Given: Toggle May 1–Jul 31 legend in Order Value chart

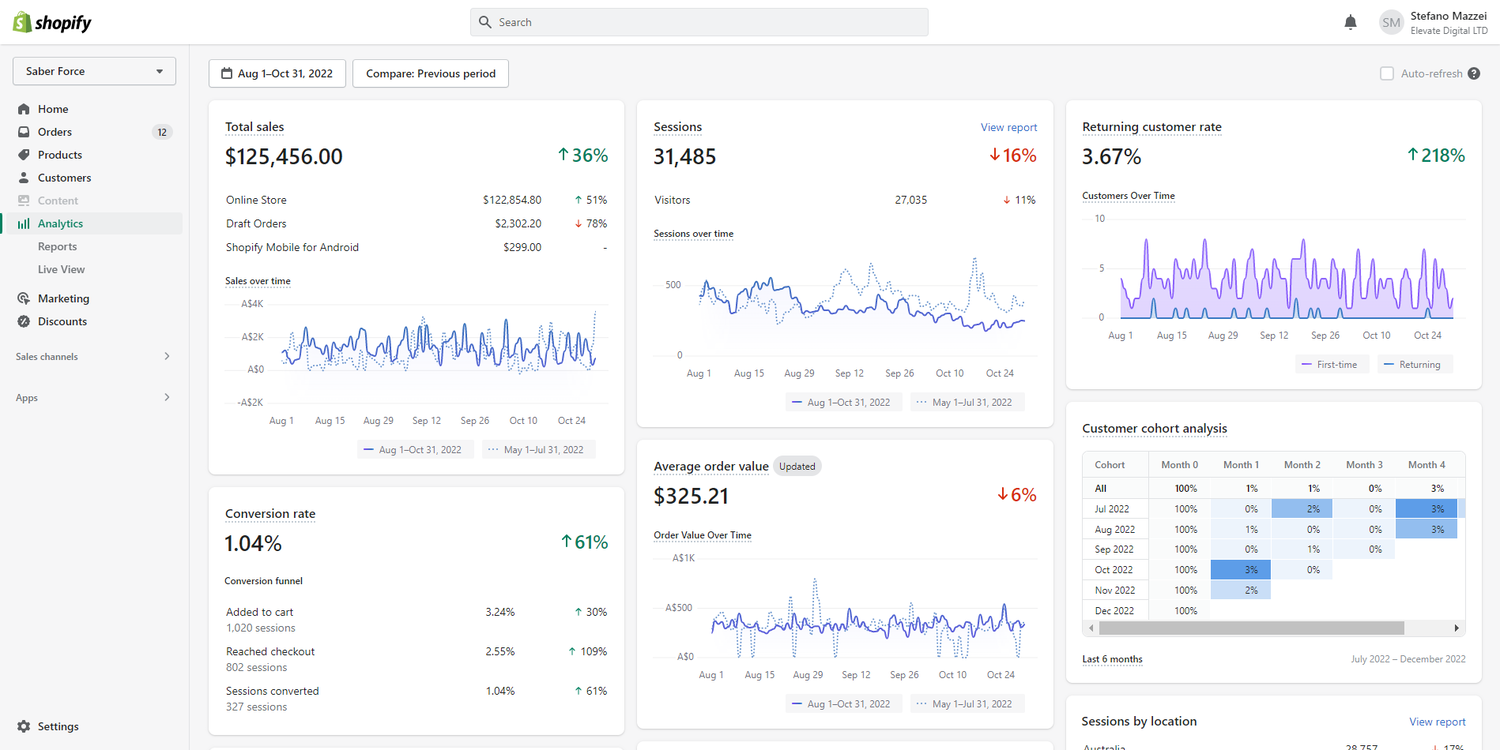Looking at the screenshot, I should (967, 704).
